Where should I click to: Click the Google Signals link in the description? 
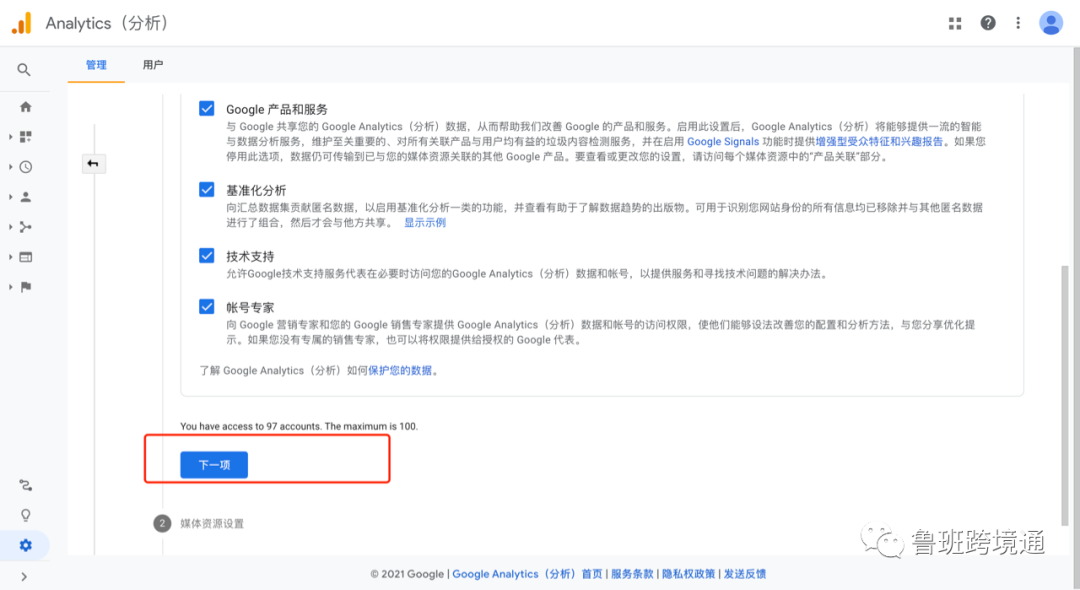click(723, 141)
